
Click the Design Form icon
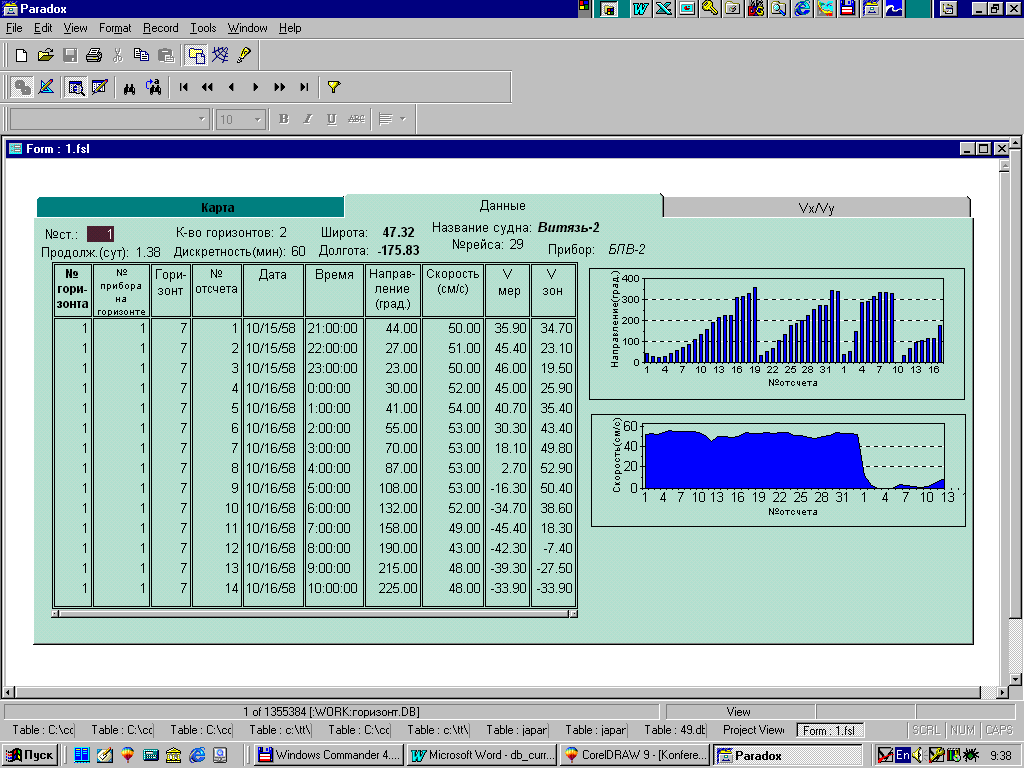(46, 87)
